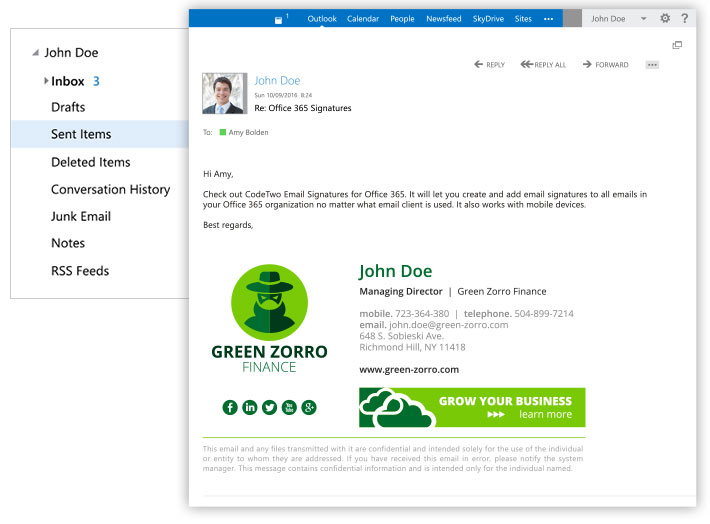Image resolution: width=710 pixels, height=524 pixels.
Task: Expand the Inbox folder arrow
Action: (x=46, y=81)
